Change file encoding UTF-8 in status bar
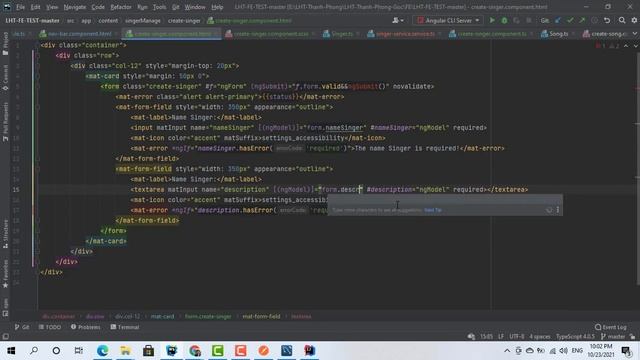640x360 pixels. point(517,337)
